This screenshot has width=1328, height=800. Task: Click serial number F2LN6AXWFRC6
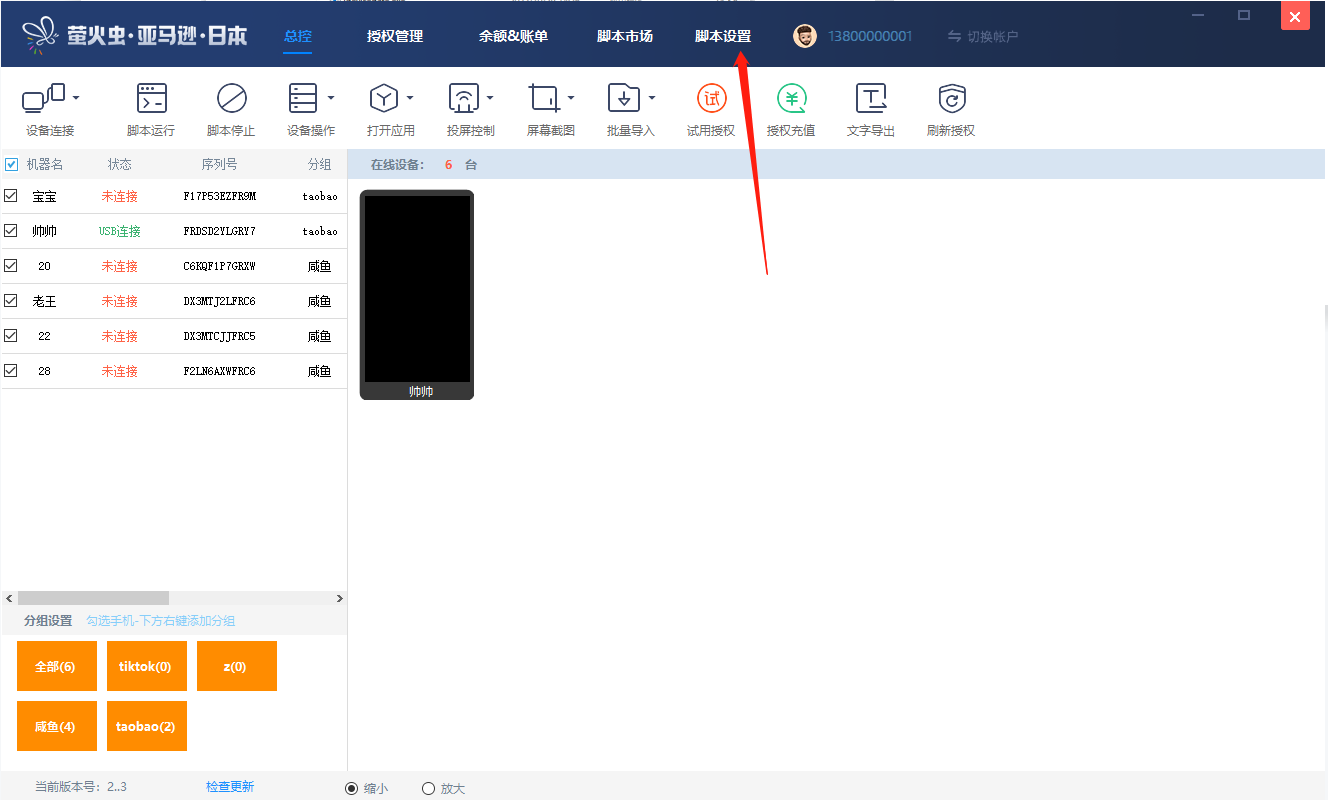coord(220,371)
